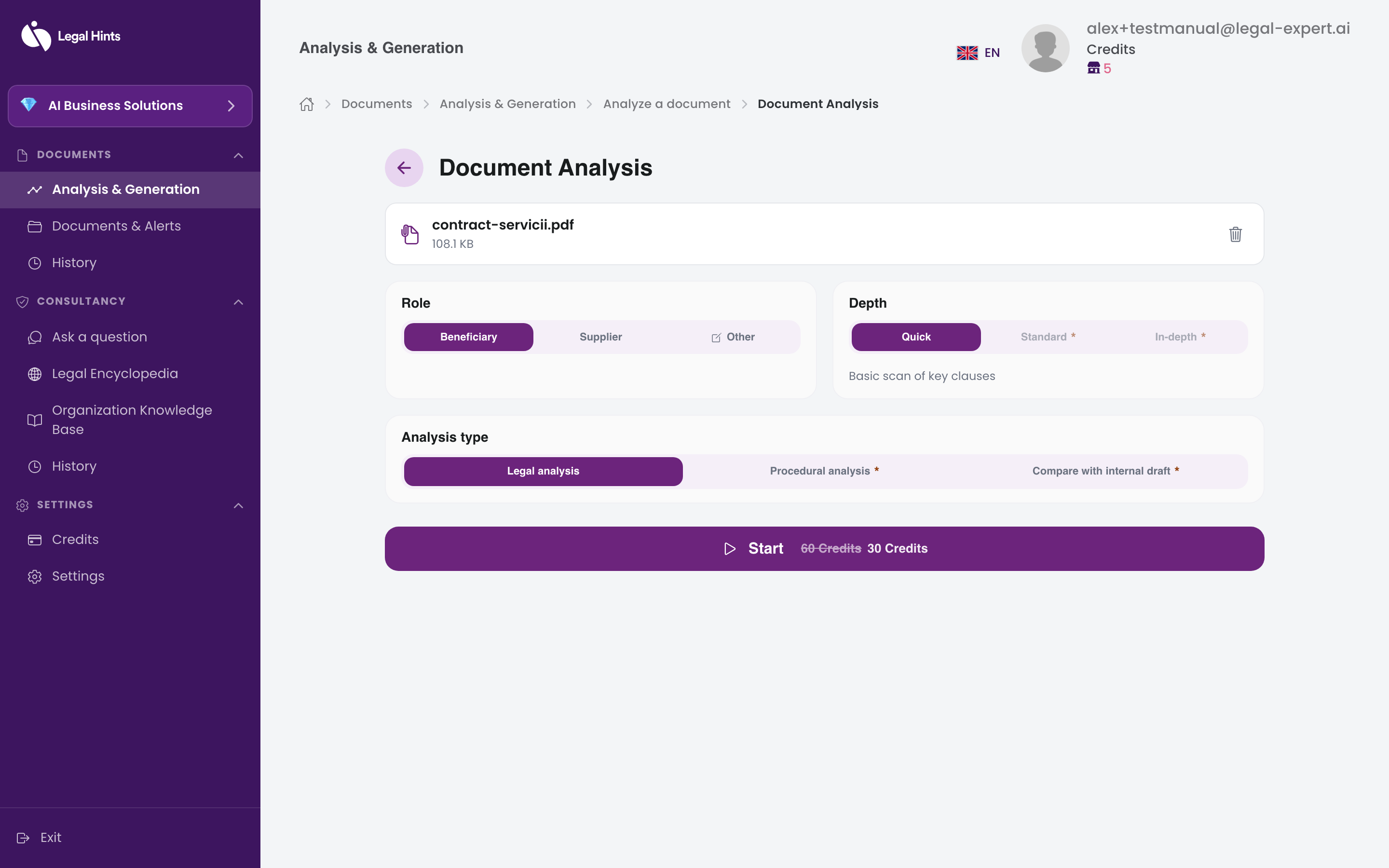Click the Other role edit pencil icon

click(x=716, y=338)
